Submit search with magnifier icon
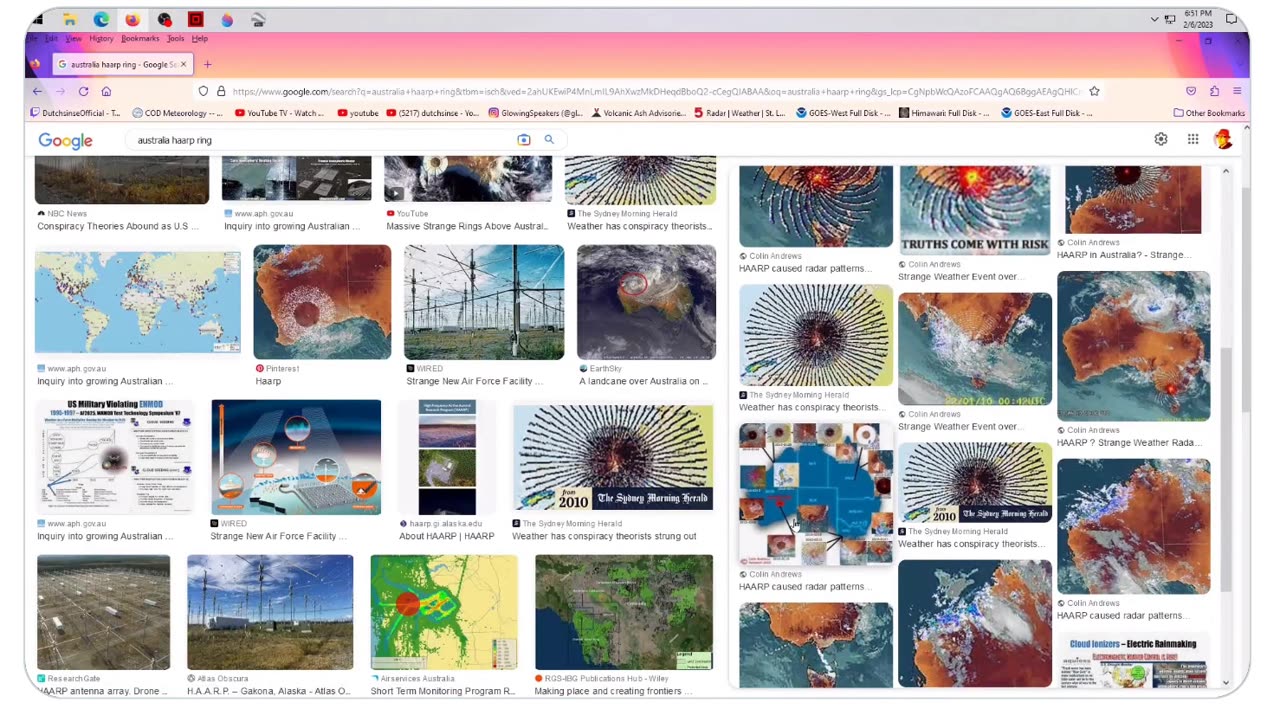Viewport: 1280px width, 720px height. (x=548, y=140)
